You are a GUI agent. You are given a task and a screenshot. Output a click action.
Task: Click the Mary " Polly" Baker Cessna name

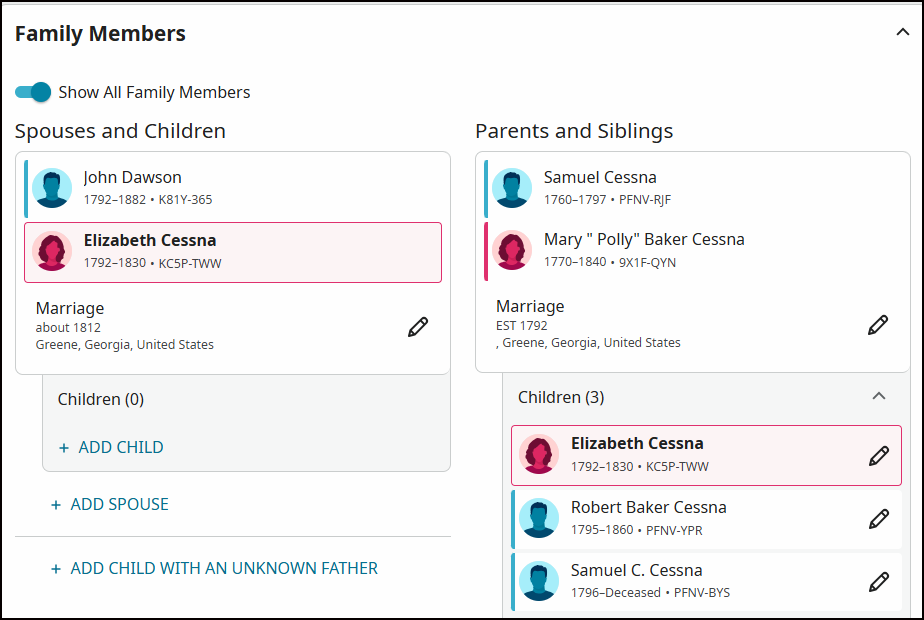644,239
